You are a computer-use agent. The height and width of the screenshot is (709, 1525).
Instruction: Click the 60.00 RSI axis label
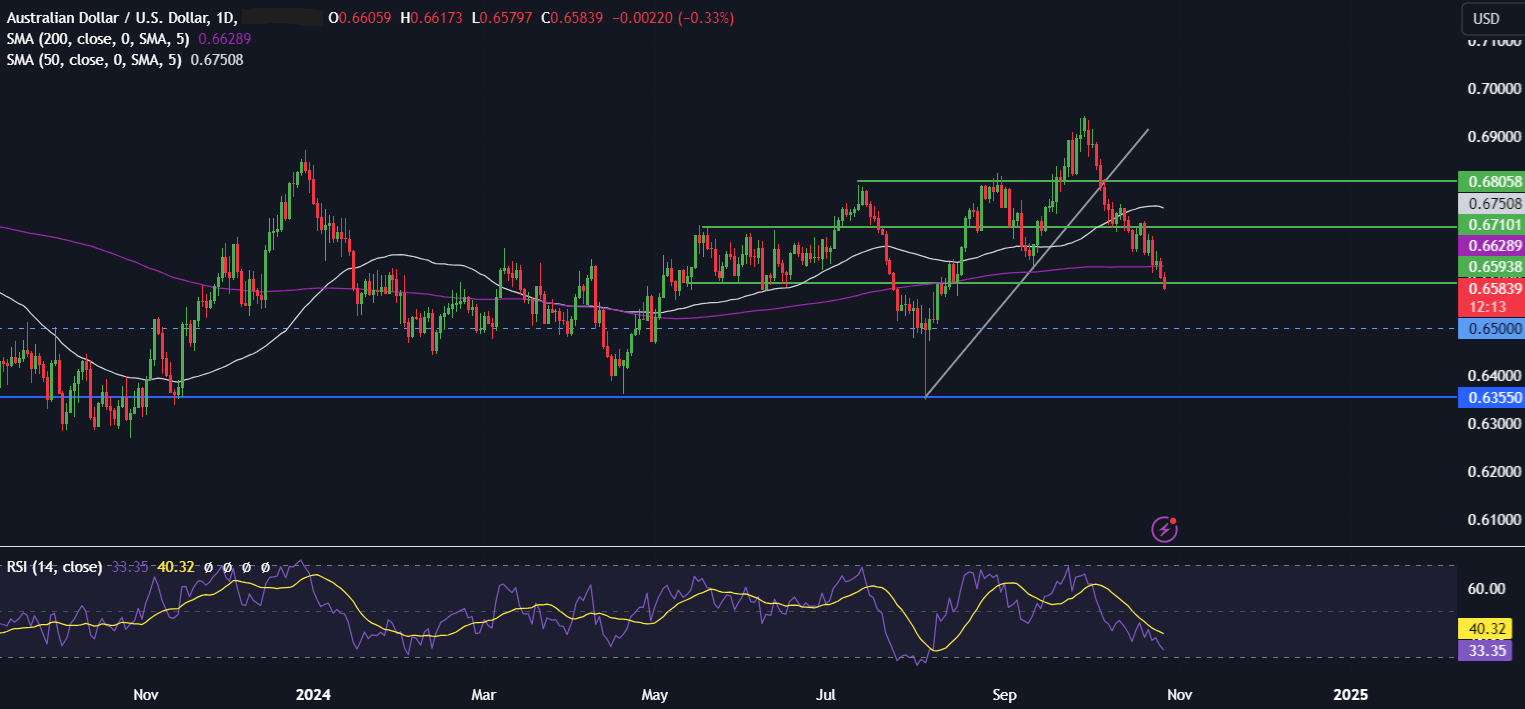click(1488, 589)
